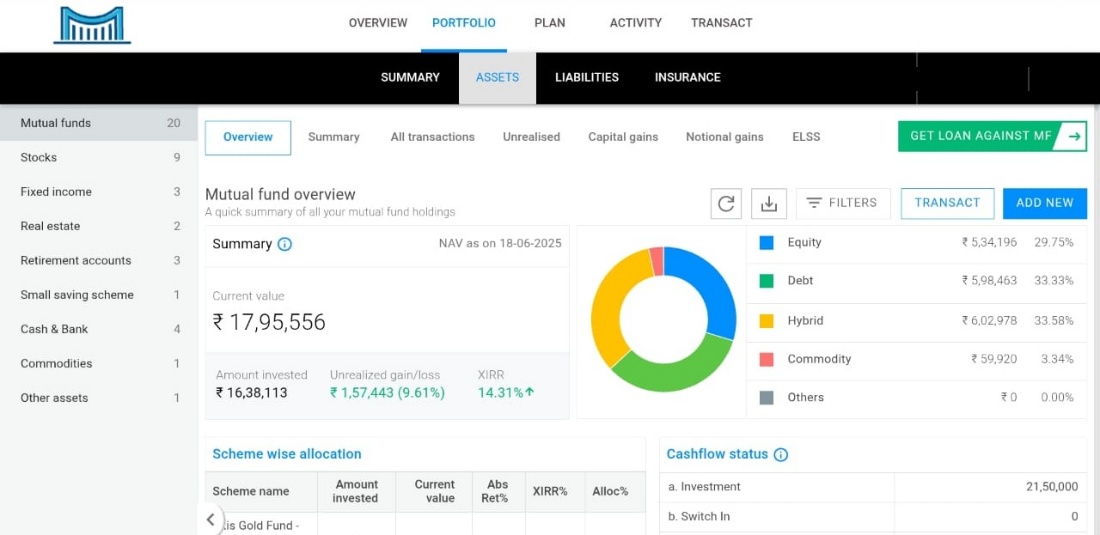
Task: Click the outlined TRANSACT button
Action: tap(947, 203)
